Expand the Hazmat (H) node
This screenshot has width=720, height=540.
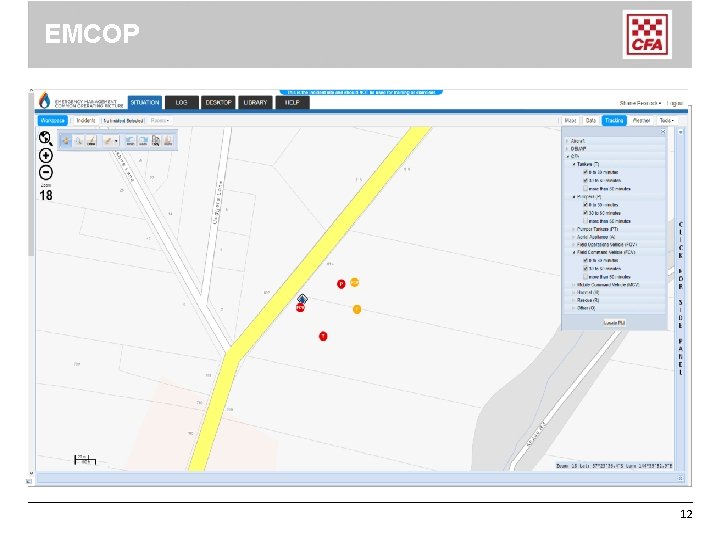(574, 292)
